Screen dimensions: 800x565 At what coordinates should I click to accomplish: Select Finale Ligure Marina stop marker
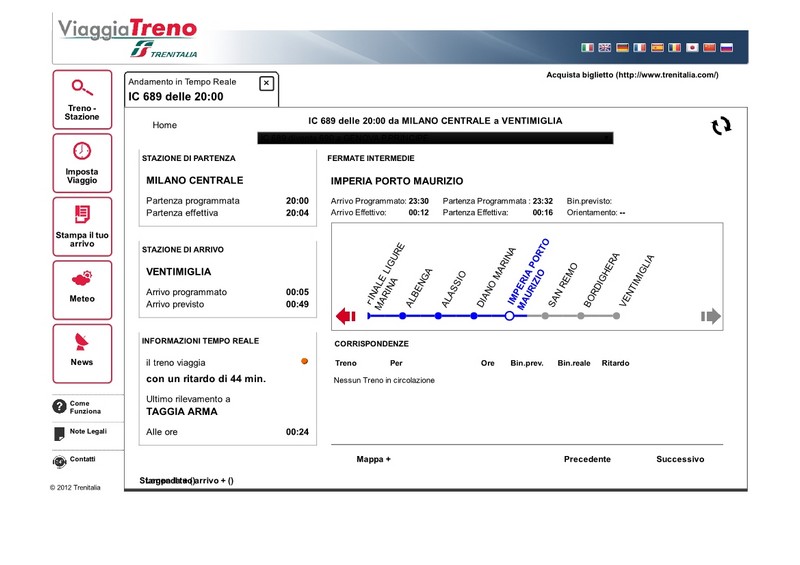(x=369, y=316)
